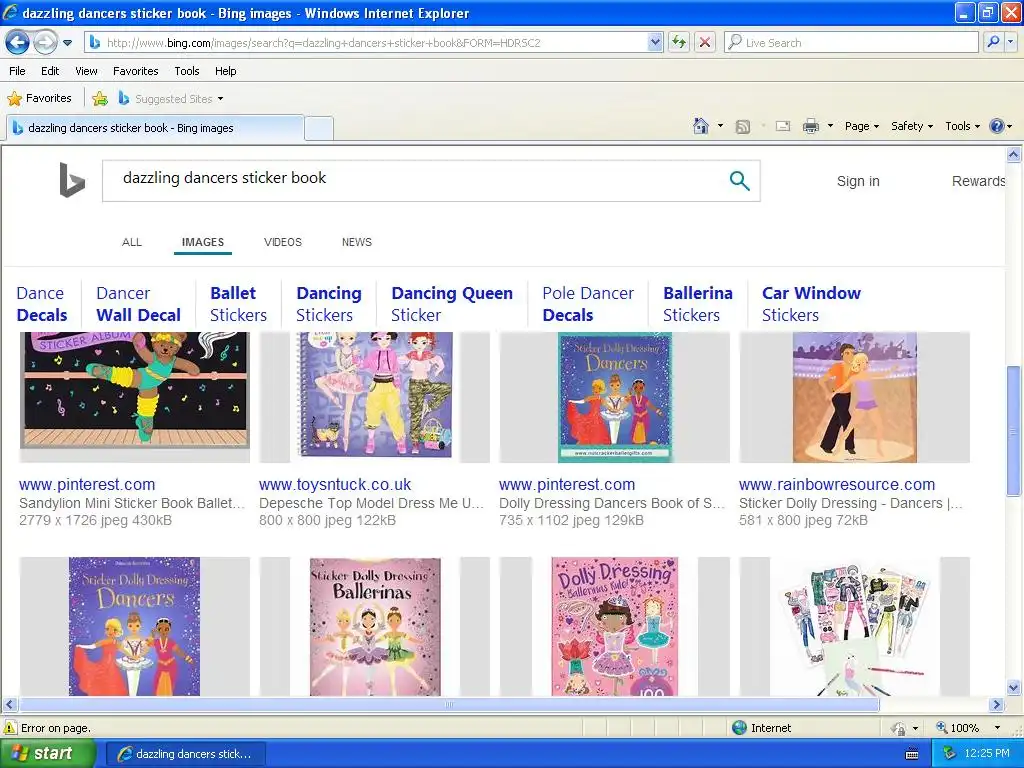Open the Edit menu

tap(50, 71)
